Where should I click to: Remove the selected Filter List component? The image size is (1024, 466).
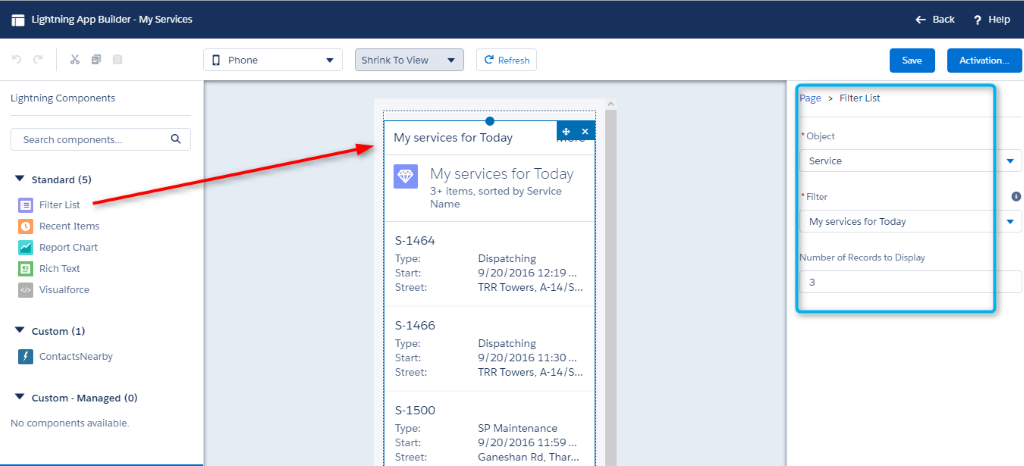point(585,131)
